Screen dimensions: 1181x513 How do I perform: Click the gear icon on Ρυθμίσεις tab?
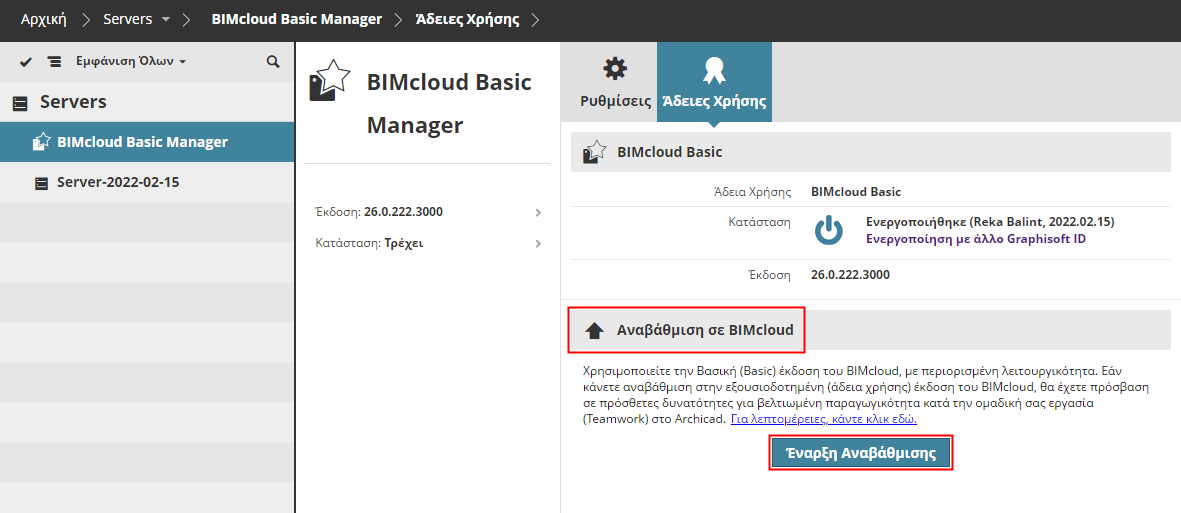(x=615, y=69)
